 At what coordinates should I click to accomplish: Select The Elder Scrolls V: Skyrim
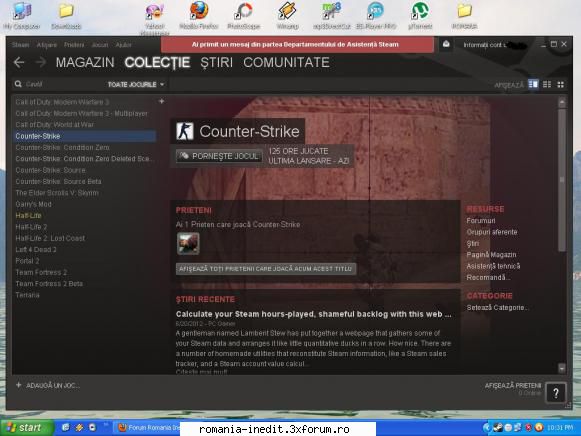pyautogui.click(x=57, y=193)
